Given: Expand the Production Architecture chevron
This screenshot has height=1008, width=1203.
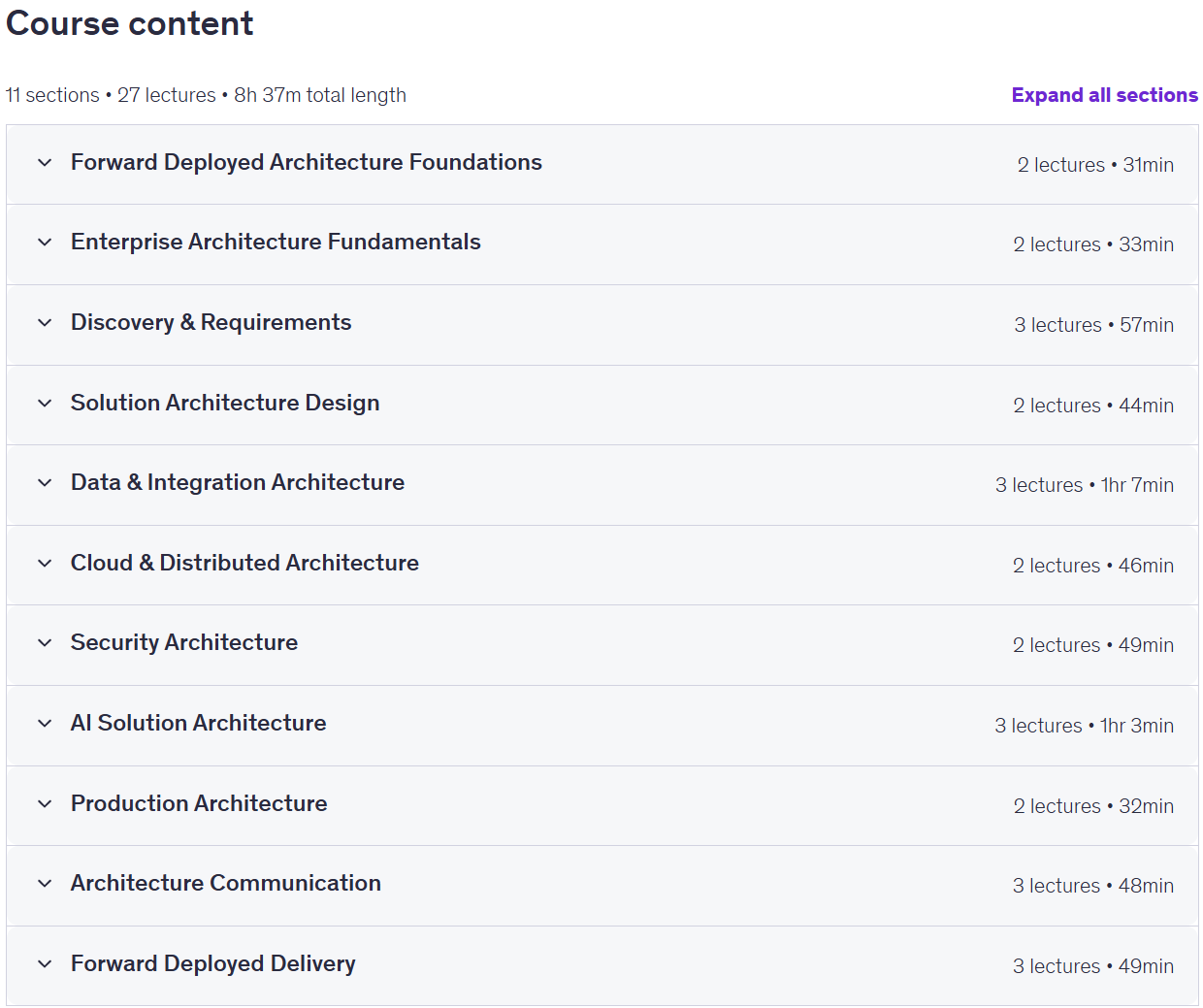Looking at the screenshot, I should pyautogui.click(x=45, y=804).
